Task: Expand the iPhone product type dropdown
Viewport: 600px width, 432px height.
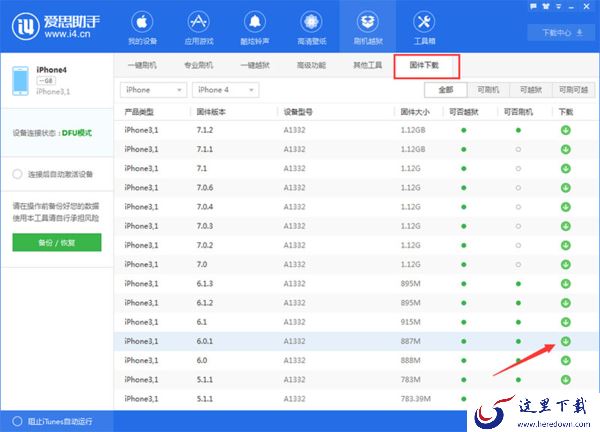Action: tap(153, 90)
